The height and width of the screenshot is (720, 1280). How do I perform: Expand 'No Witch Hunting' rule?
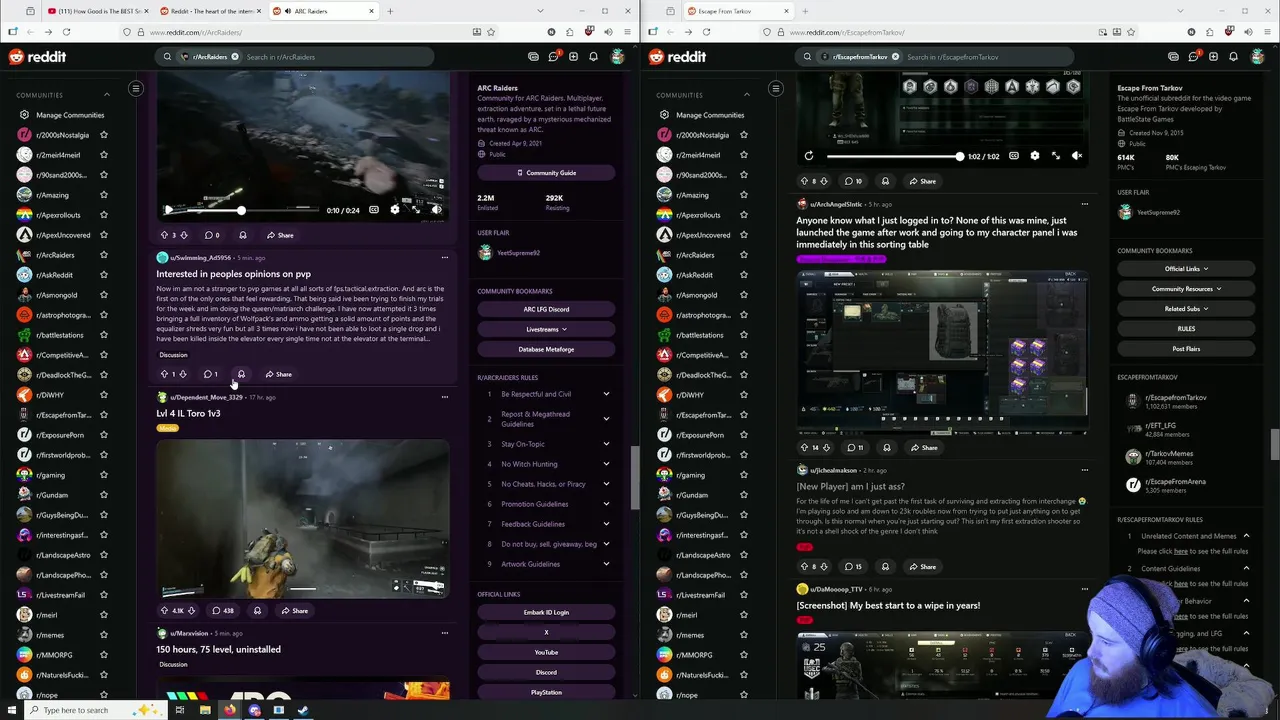pos(606,464)
